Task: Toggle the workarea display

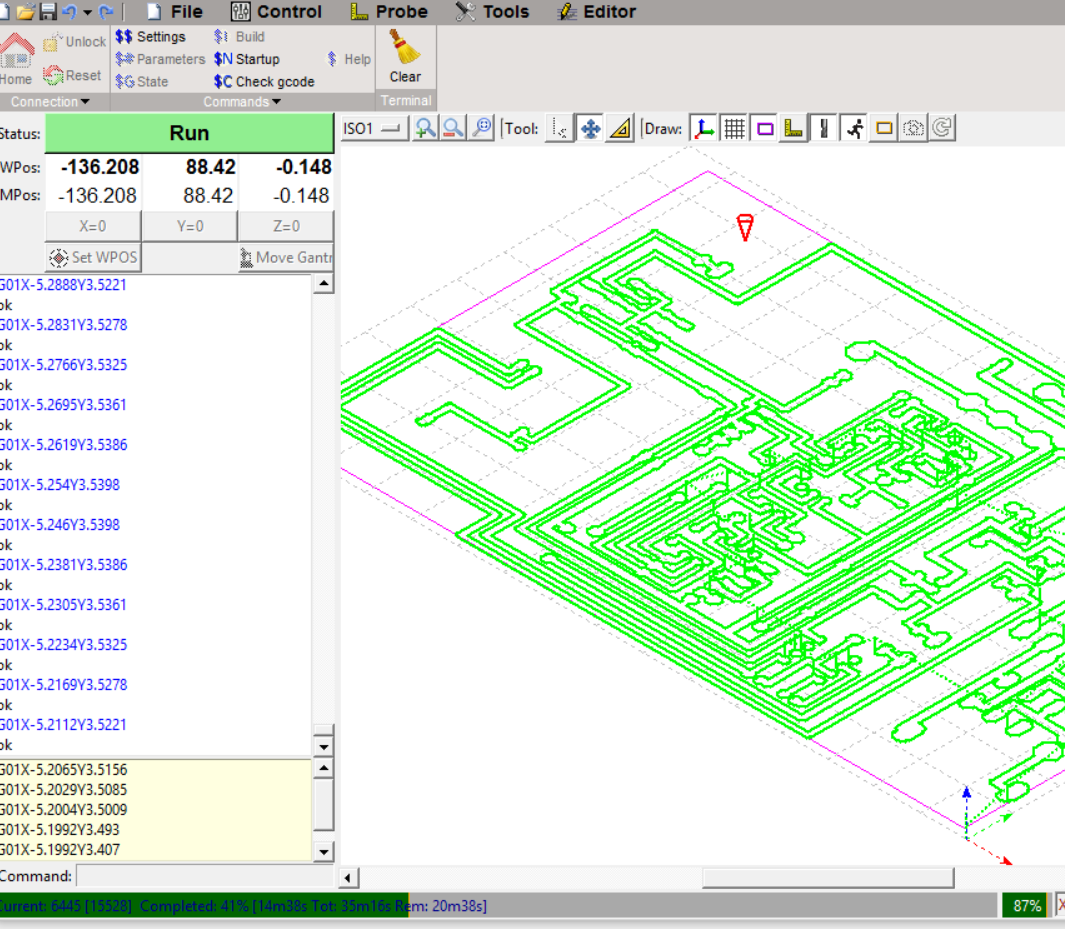Action: click(884, 128)
